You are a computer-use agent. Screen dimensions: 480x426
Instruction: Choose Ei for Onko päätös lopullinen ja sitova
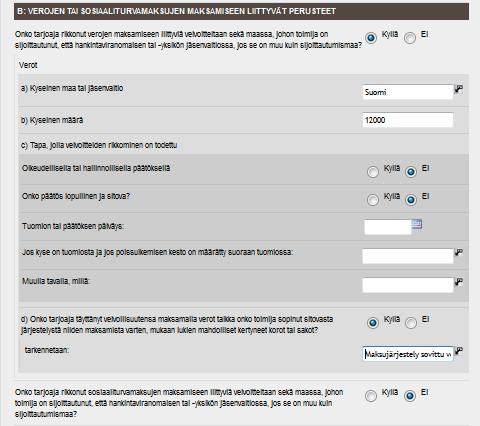pos(411,200)
